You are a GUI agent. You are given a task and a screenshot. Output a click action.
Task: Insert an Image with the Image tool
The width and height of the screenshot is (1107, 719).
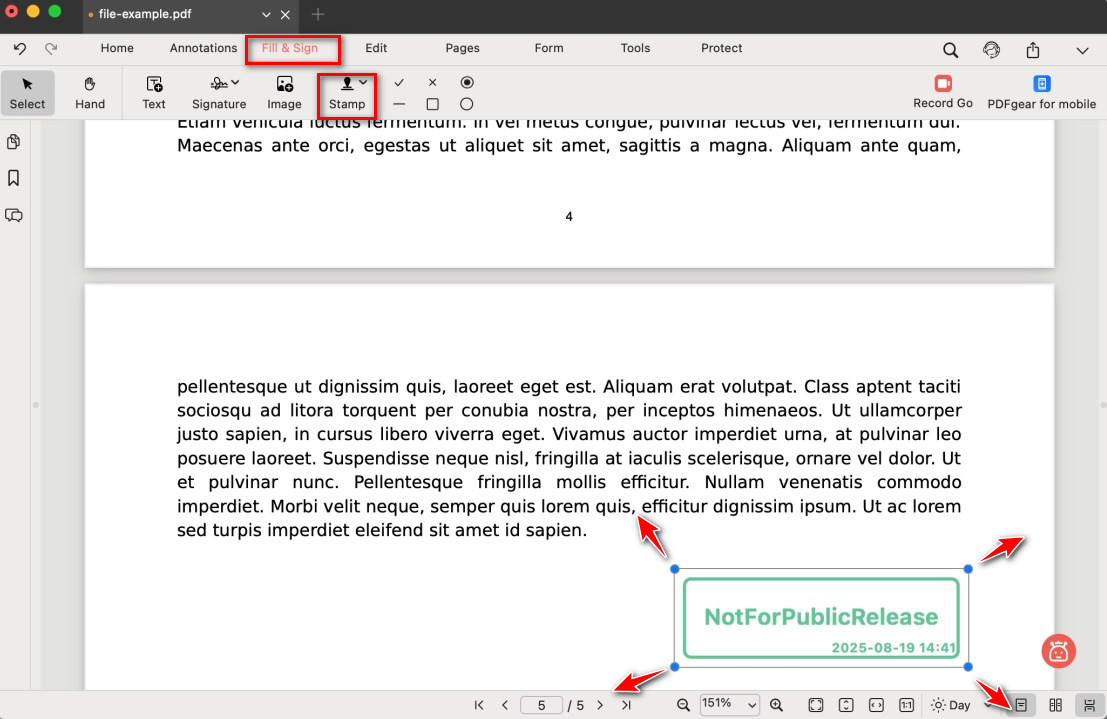pyautogui.click(x=284, y=92)
